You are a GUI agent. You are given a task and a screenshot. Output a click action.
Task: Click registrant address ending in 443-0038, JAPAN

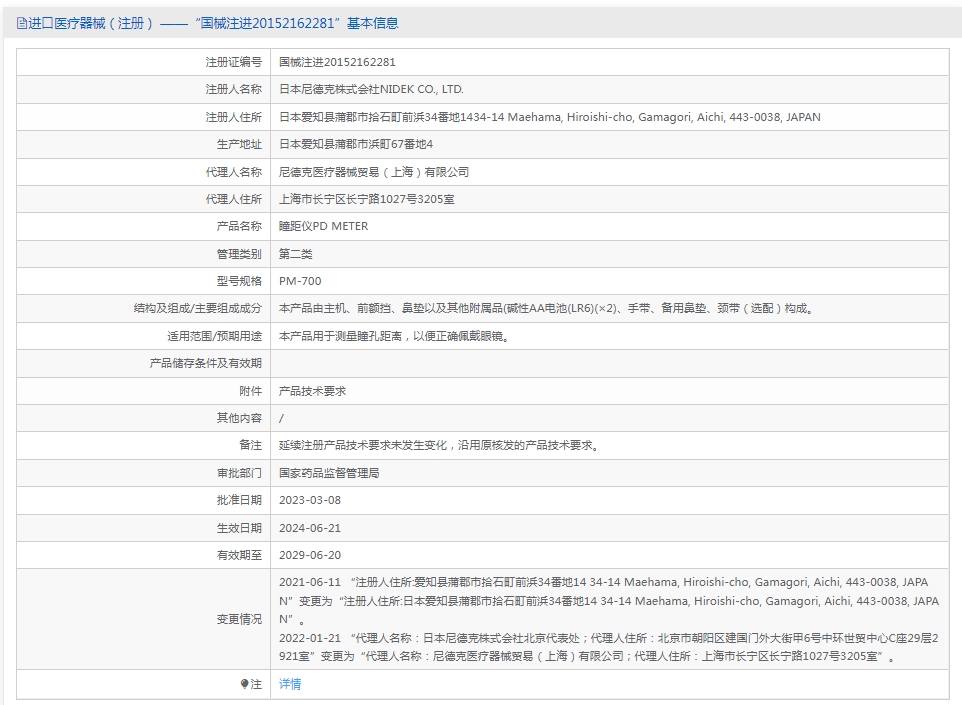coord(550,117)
